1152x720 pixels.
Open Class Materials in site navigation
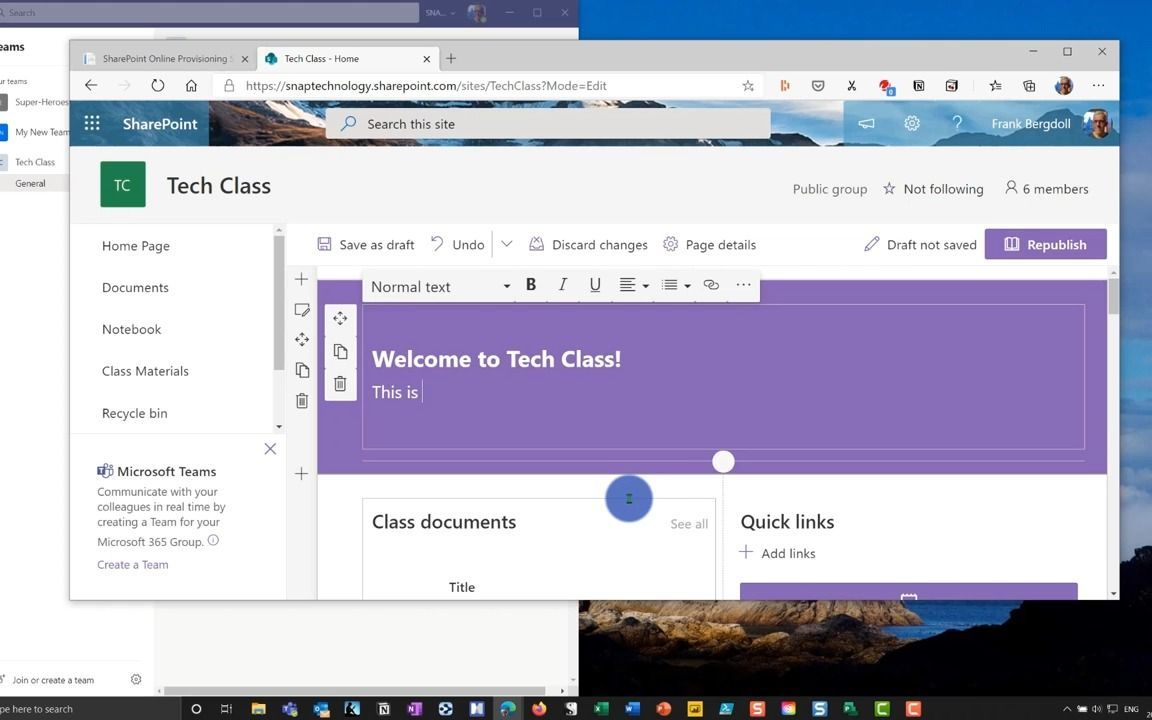point(145,371)
